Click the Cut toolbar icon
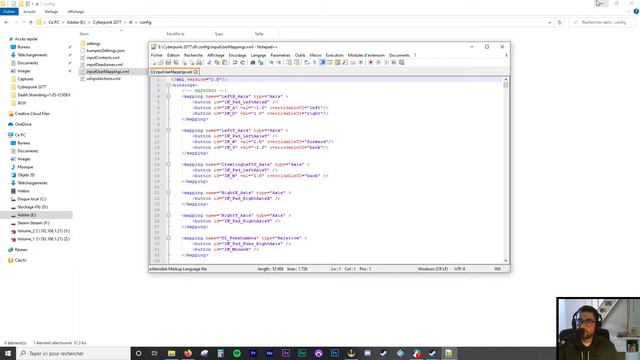Screen dimensions: 640x360 209,62
